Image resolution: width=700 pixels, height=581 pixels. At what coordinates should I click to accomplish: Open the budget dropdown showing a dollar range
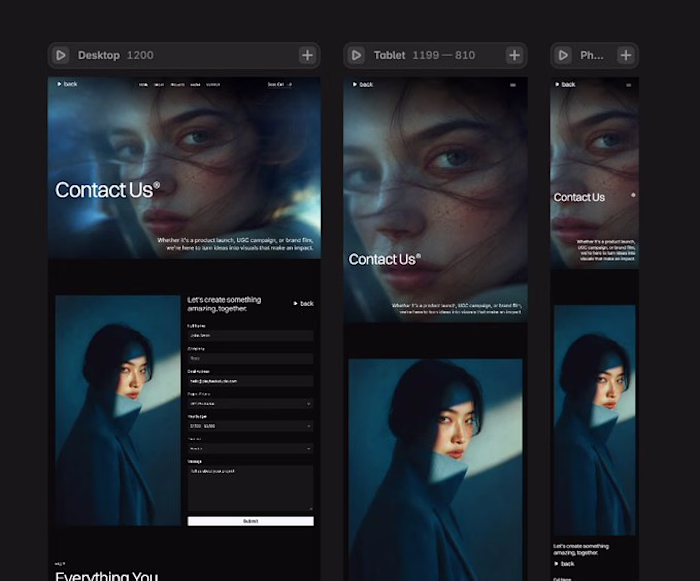coord(250,426)
